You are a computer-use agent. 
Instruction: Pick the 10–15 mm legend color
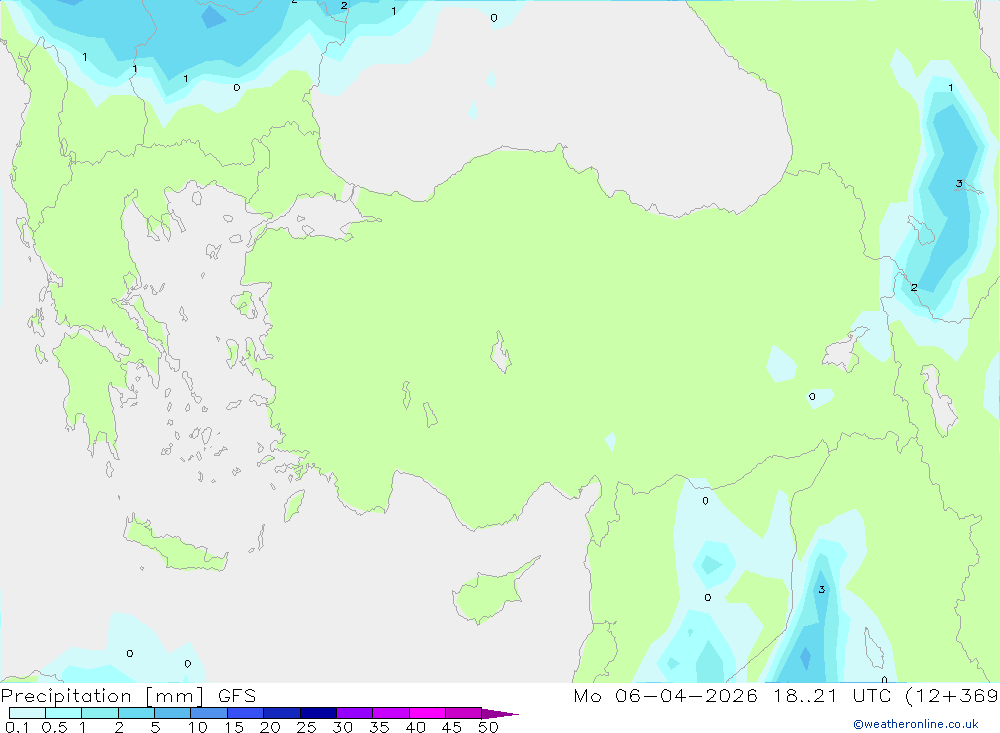209,713
